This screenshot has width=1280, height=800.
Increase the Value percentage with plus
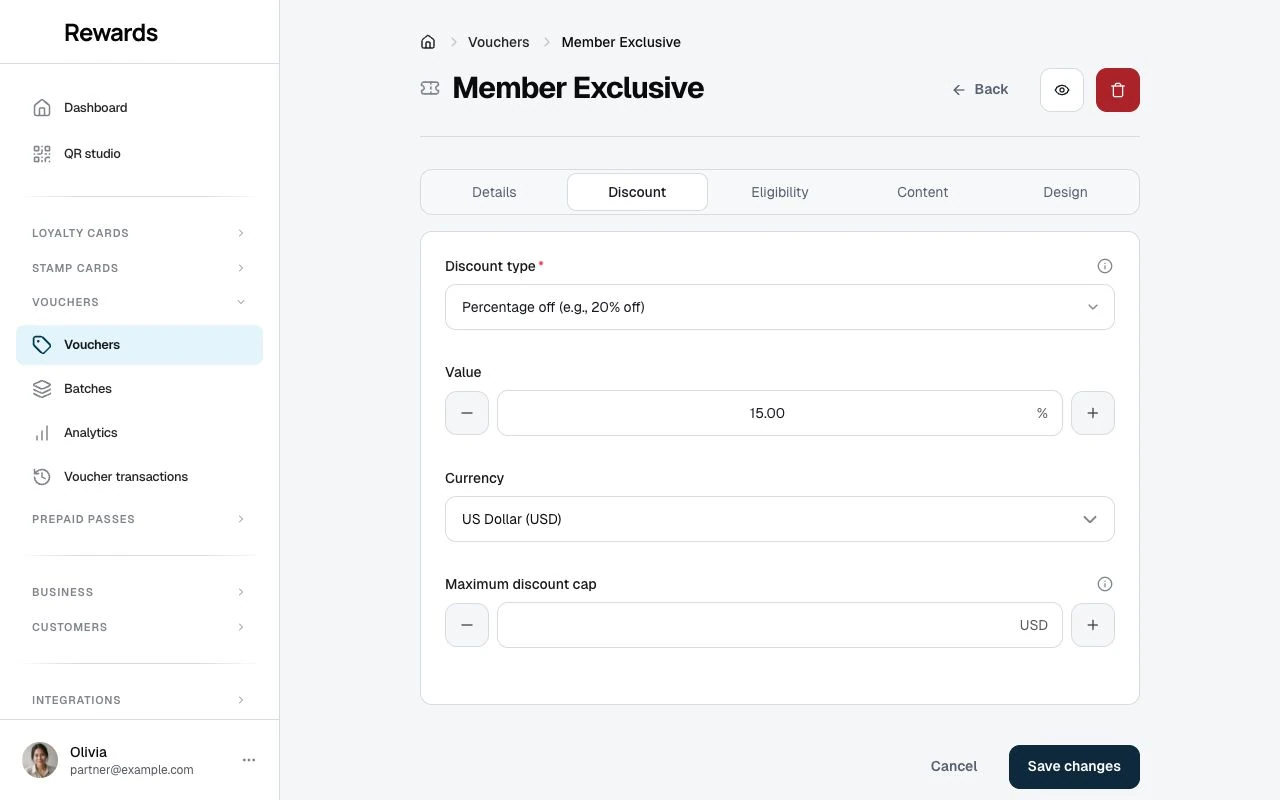(1093, 413)
